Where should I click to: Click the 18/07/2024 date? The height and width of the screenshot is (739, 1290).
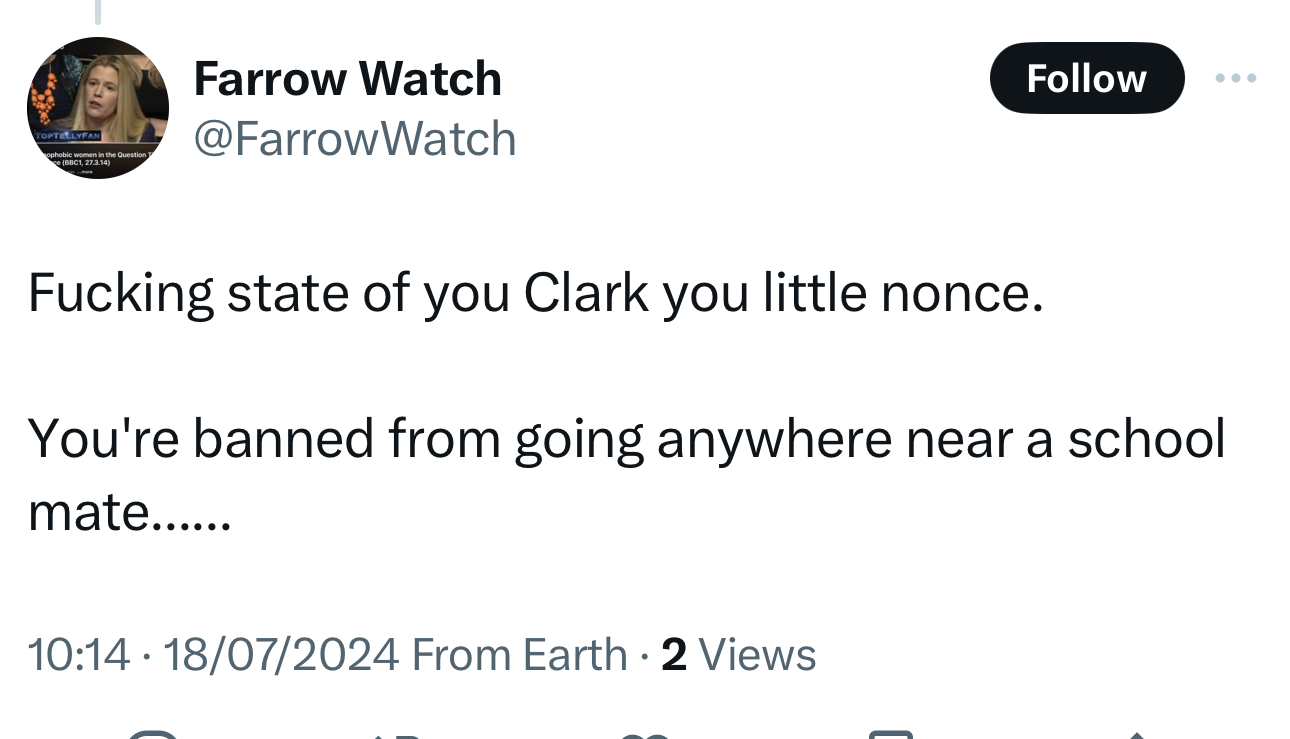[x=281, y=655]
